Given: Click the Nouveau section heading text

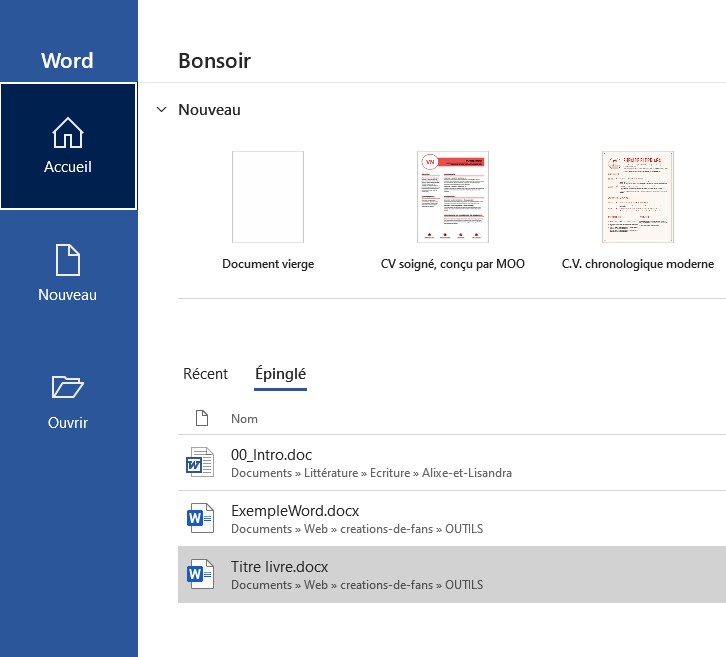Looking at the screenshot, I should (x=209, y=110).
